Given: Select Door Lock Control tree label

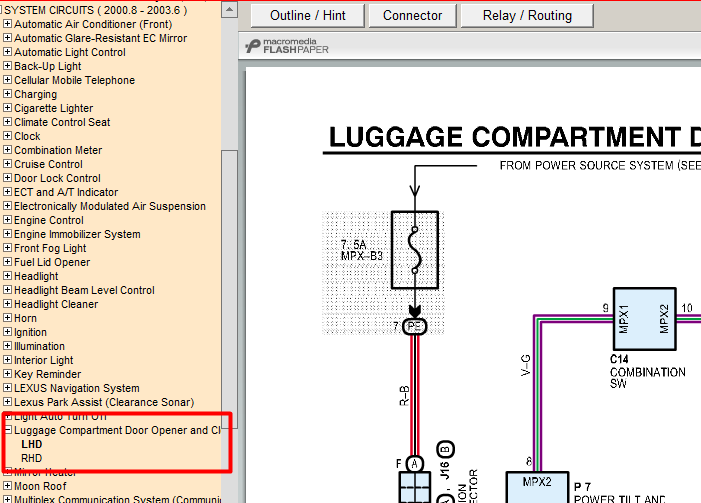Looking at the screenshot, I should [57, 178].
